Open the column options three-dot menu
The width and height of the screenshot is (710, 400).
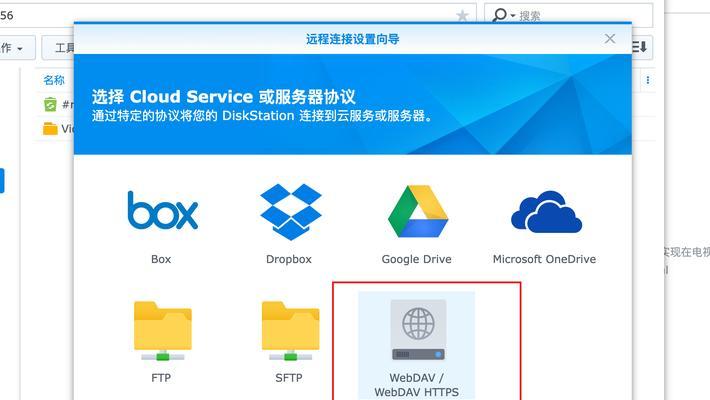(x=648, y=80)
